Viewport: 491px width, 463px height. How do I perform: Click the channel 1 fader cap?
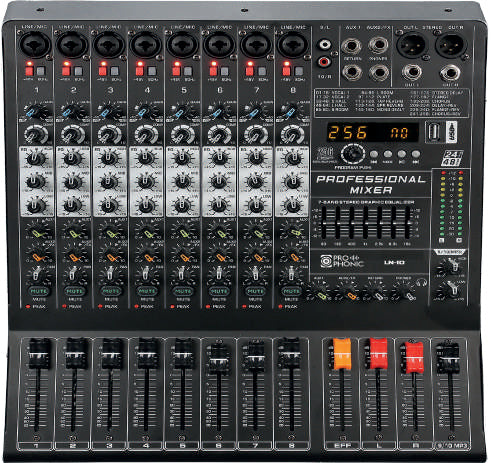click(39, 354)
